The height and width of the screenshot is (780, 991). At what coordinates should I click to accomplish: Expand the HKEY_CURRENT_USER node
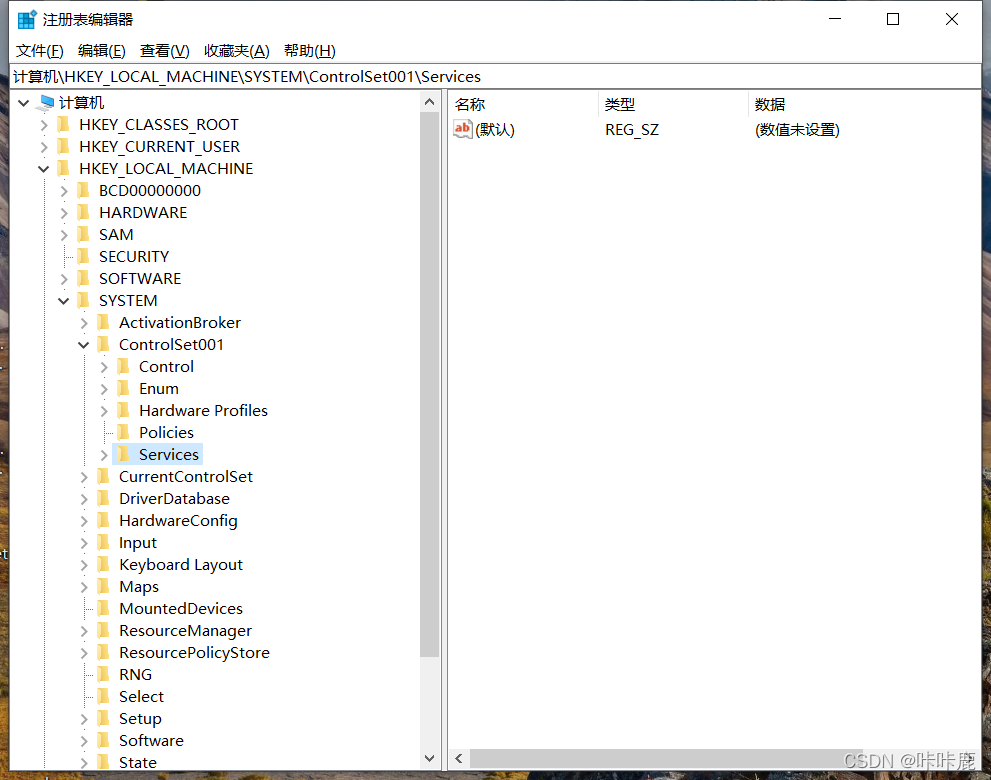44,147
